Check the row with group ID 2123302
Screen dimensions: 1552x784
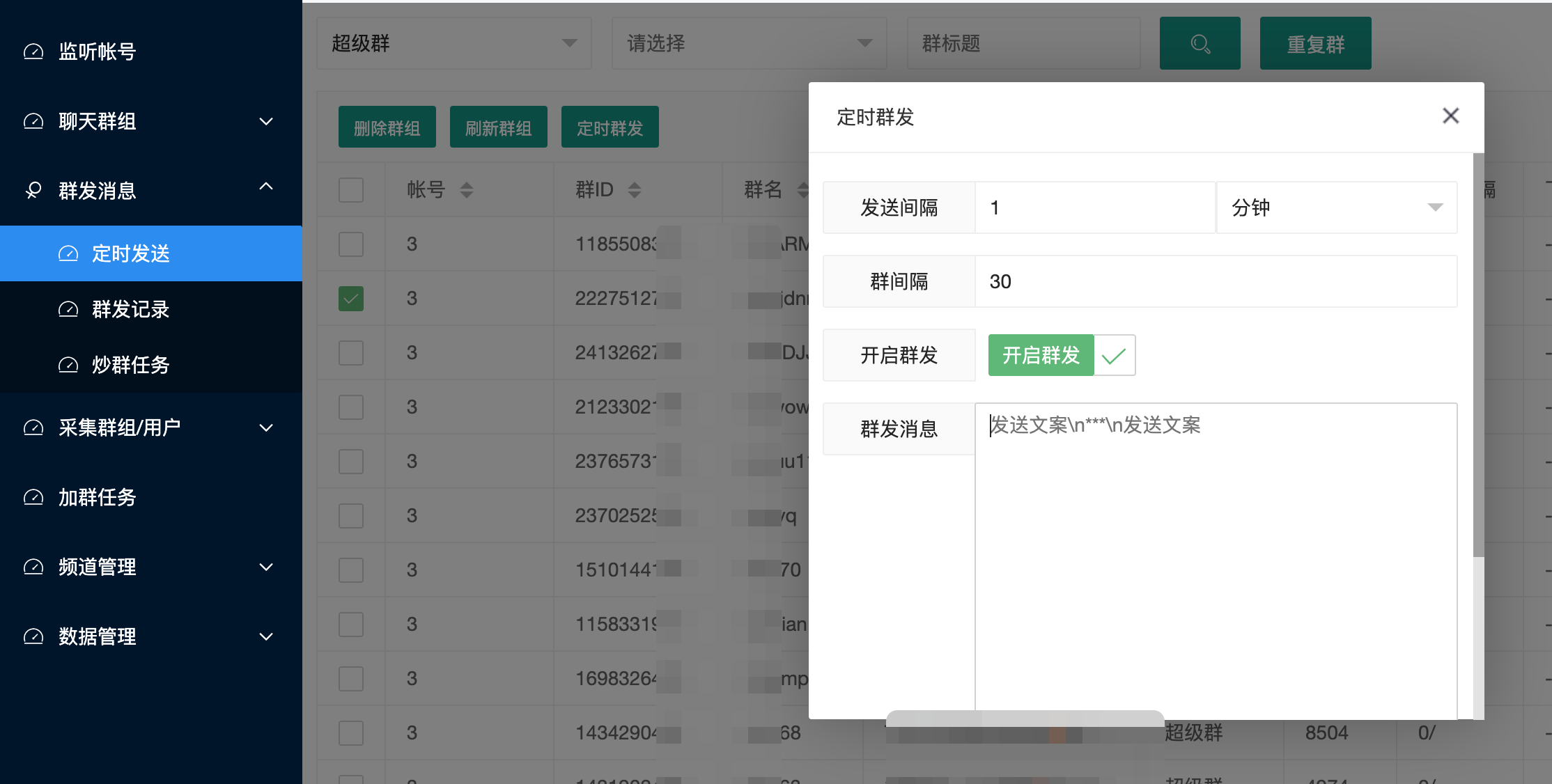(x=351, y=407)
